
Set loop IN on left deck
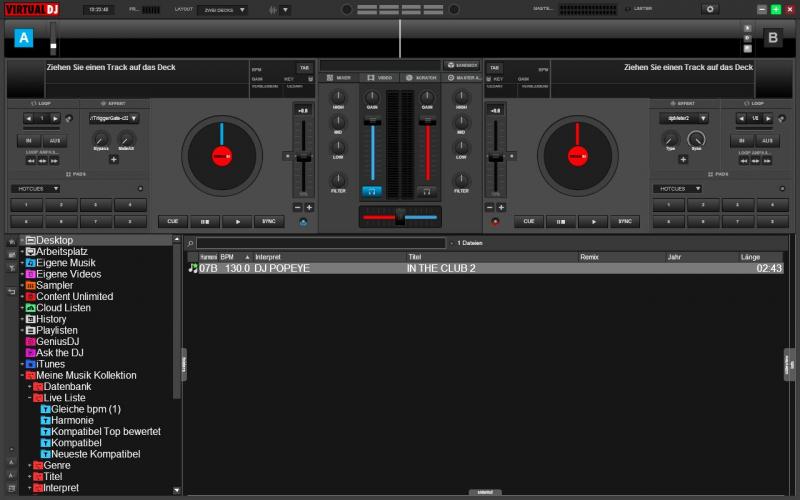click(x=29, y=141)
